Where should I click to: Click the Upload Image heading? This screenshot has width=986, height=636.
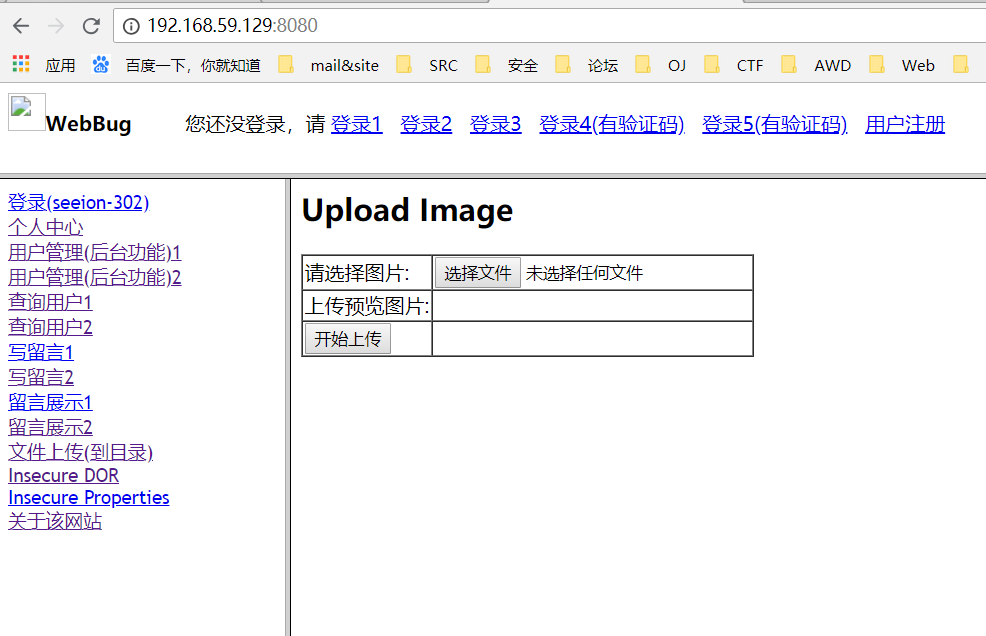pos(407,210)
